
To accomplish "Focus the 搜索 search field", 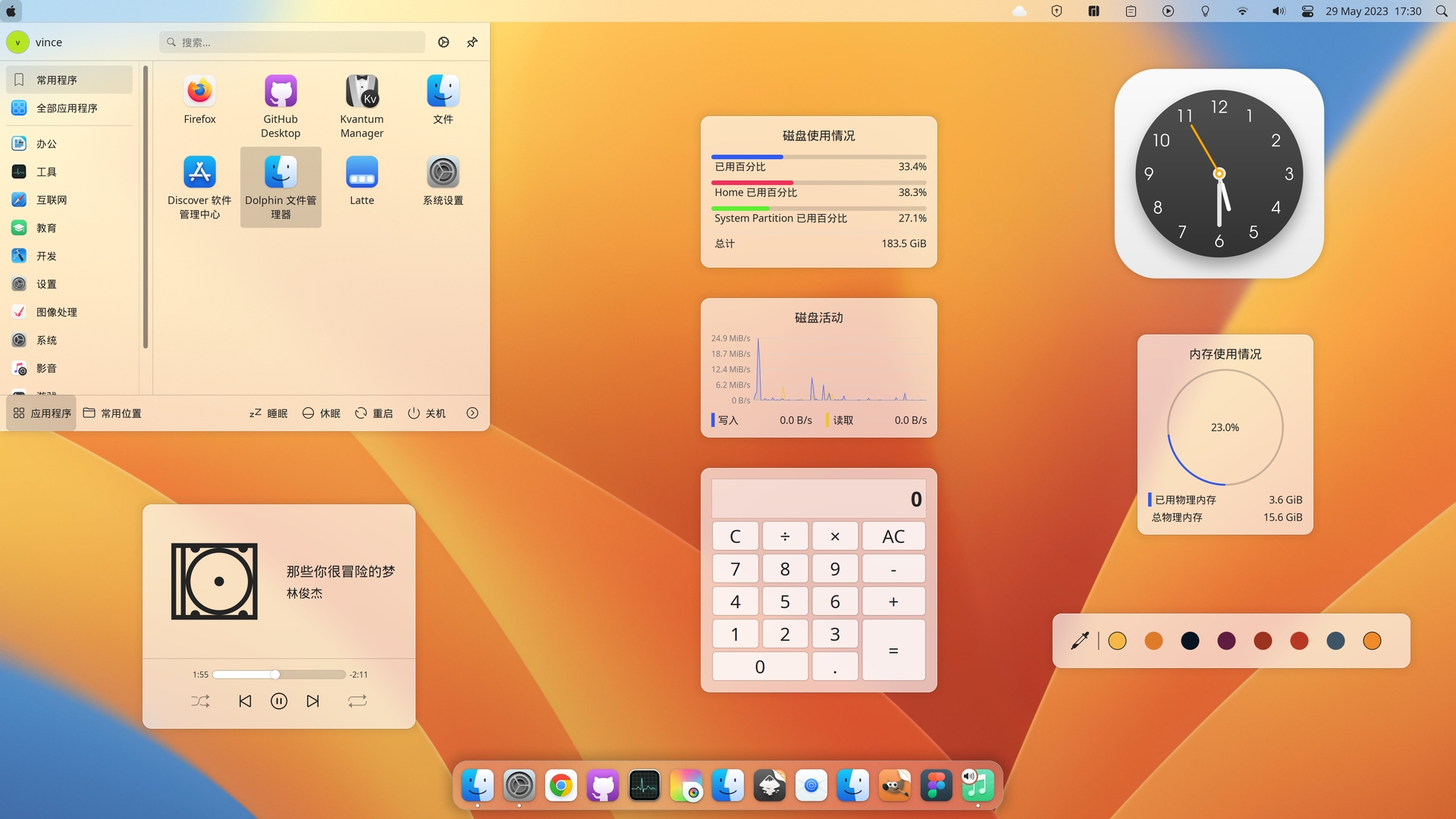I will (x=293, y=42).
